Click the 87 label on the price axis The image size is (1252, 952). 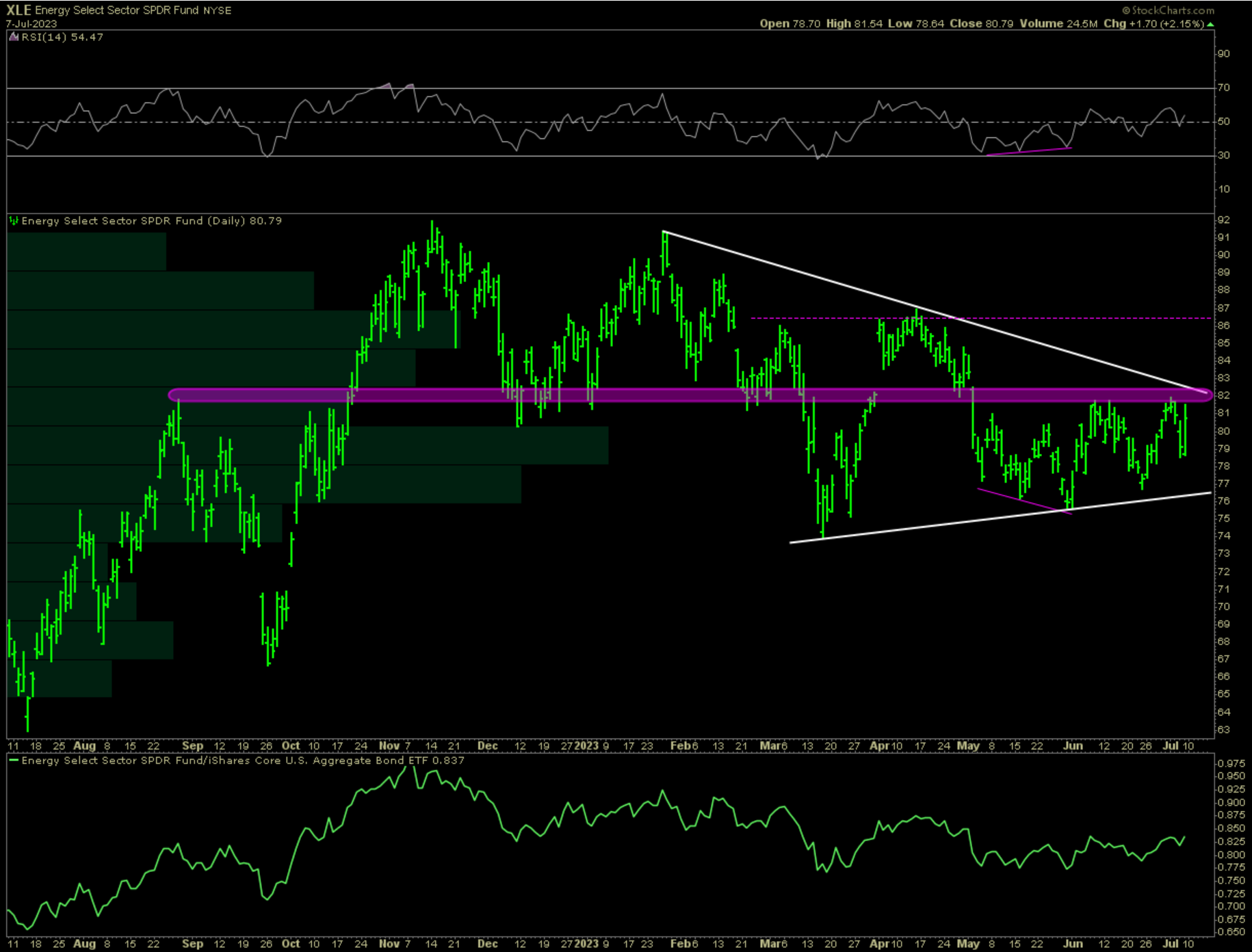coord(1223,308)
